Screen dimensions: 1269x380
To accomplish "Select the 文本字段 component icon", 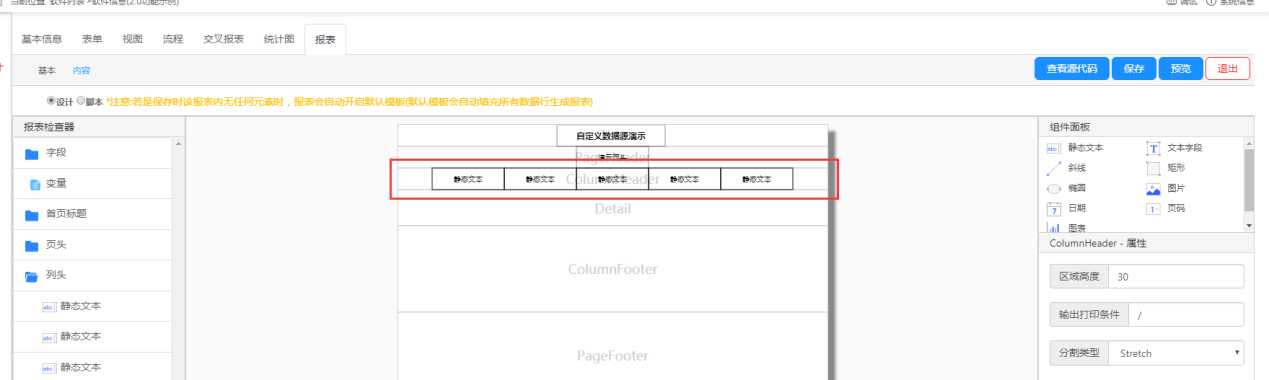I will pyautogui.click(x=1153, y=148).
